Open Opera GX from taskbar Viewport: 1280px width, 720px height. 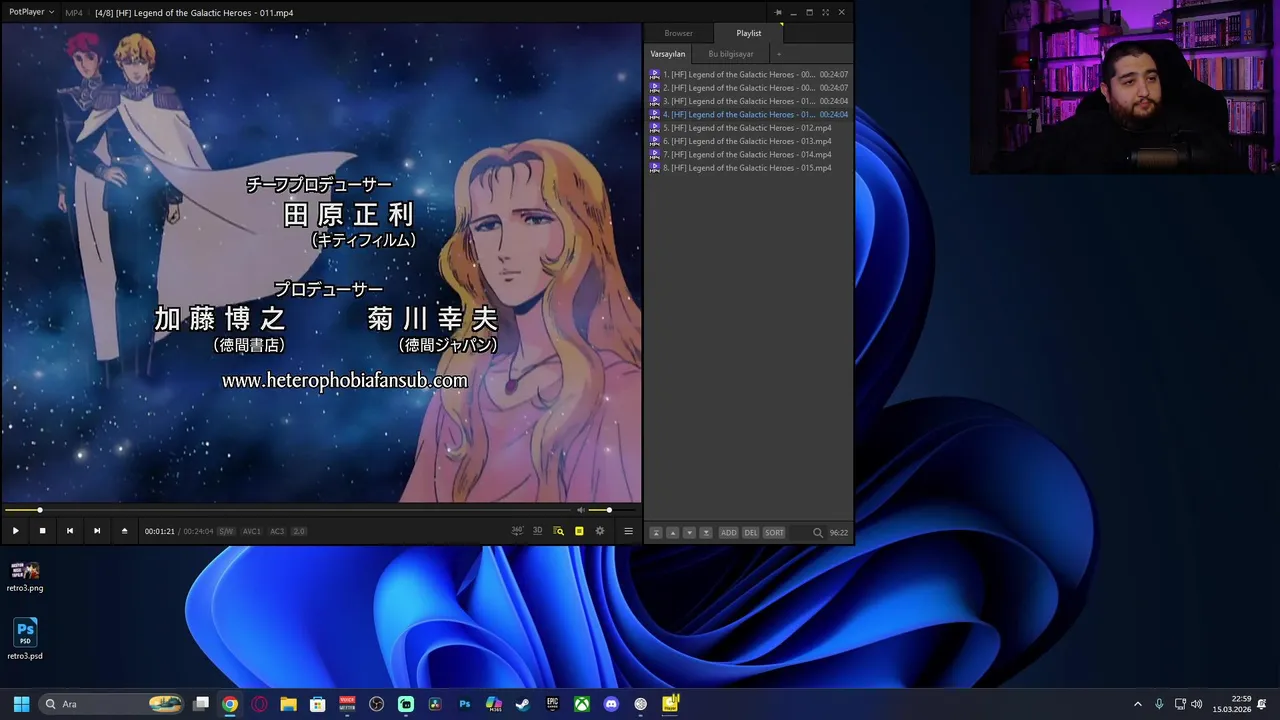point(260,704)
